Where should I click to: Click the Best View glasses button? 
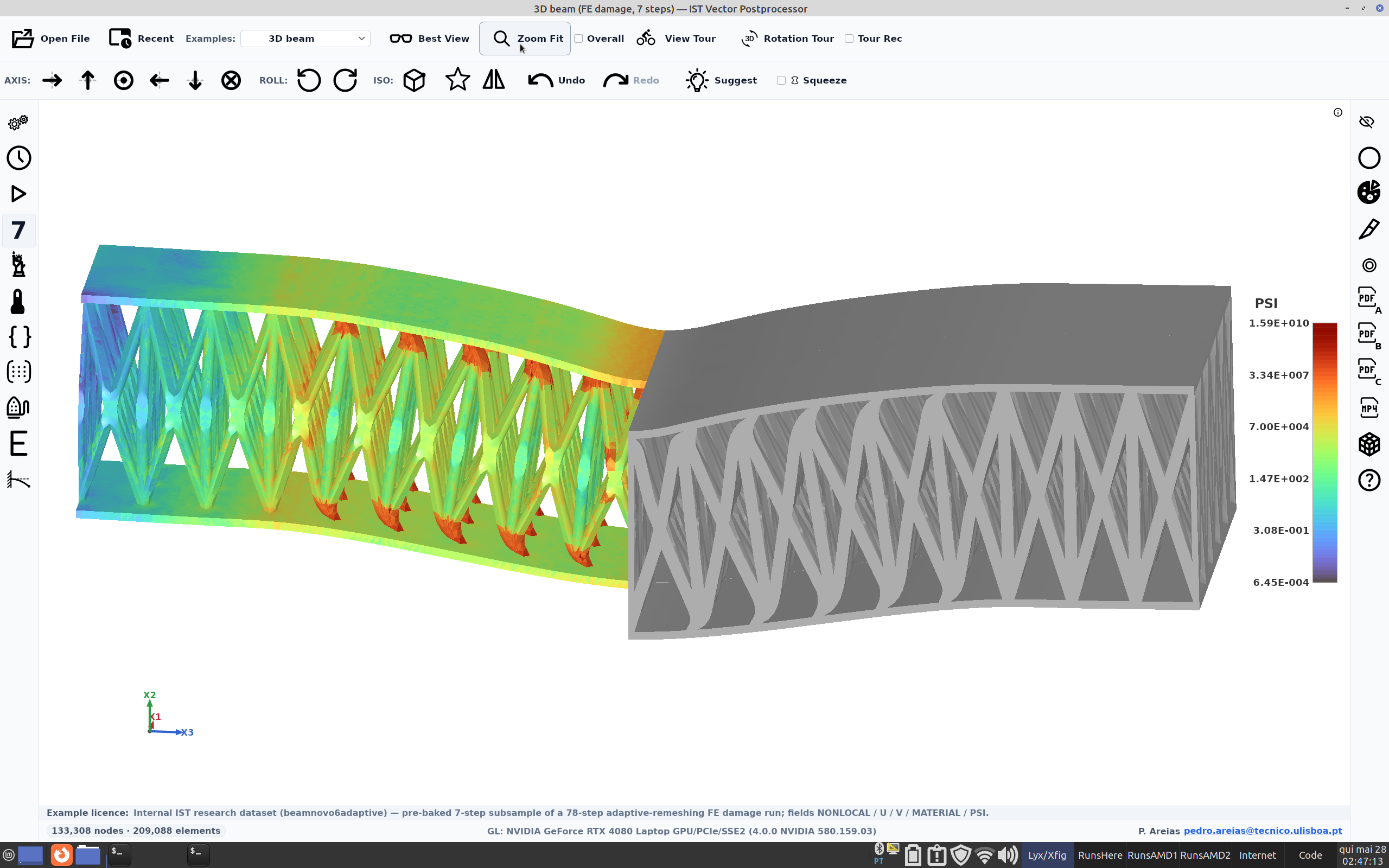[429, 39]
